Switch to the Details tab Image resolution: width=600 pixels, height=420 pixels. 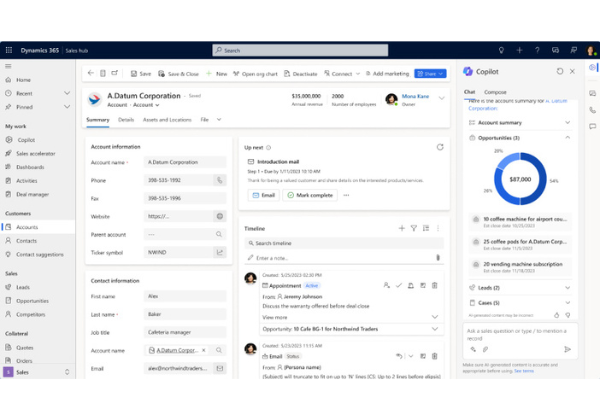click(x=126, y=119)
